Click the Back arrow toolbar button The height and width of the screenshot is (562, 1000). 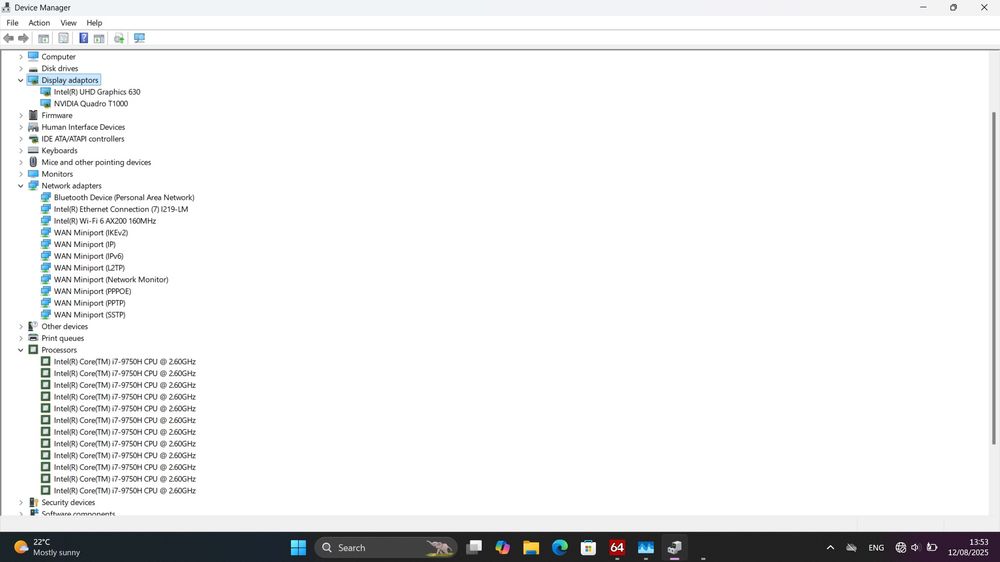(x=8, y=38)
